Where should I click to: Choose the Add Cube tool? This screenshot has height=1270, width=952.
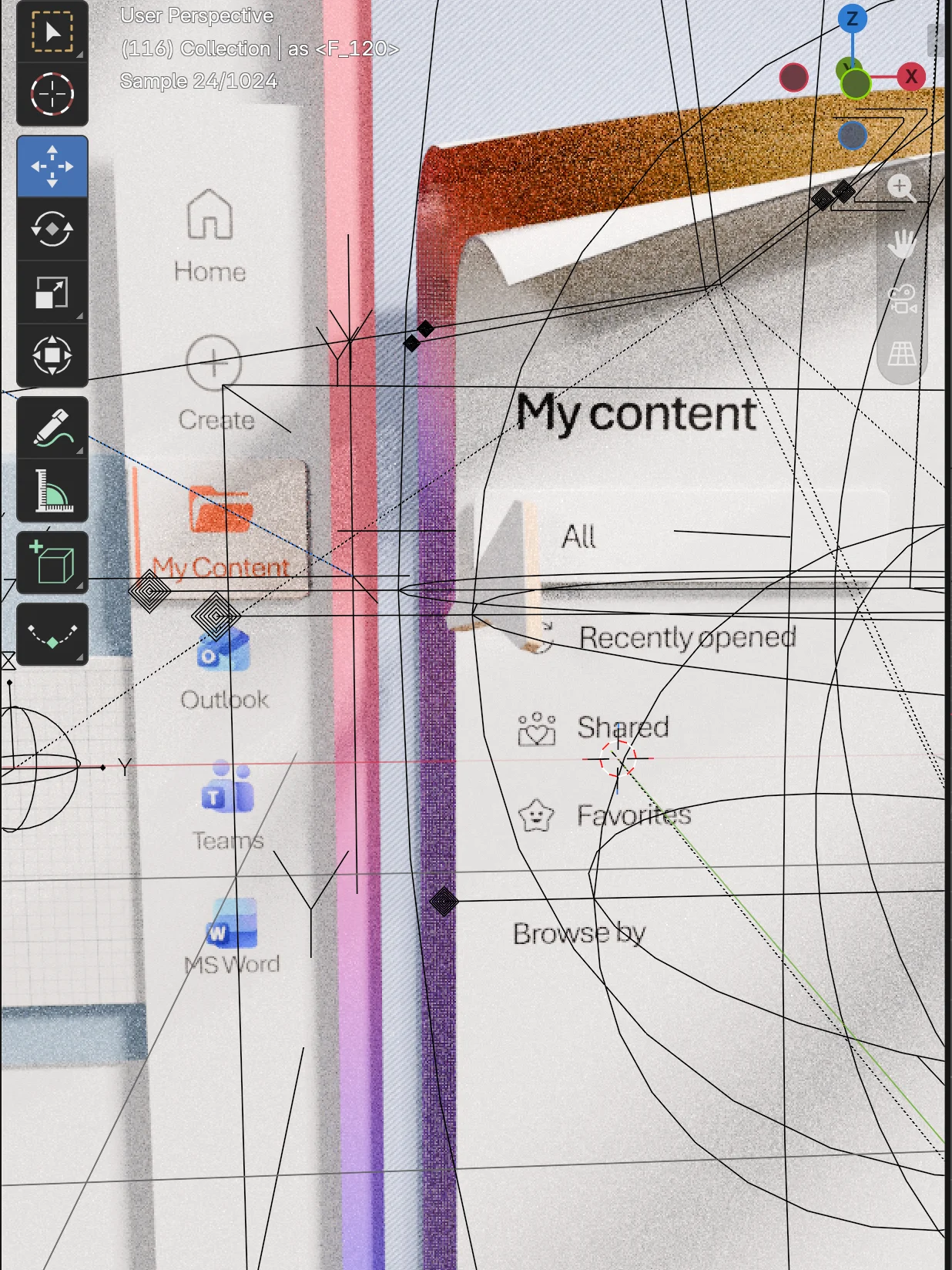(x=52, y=563)
